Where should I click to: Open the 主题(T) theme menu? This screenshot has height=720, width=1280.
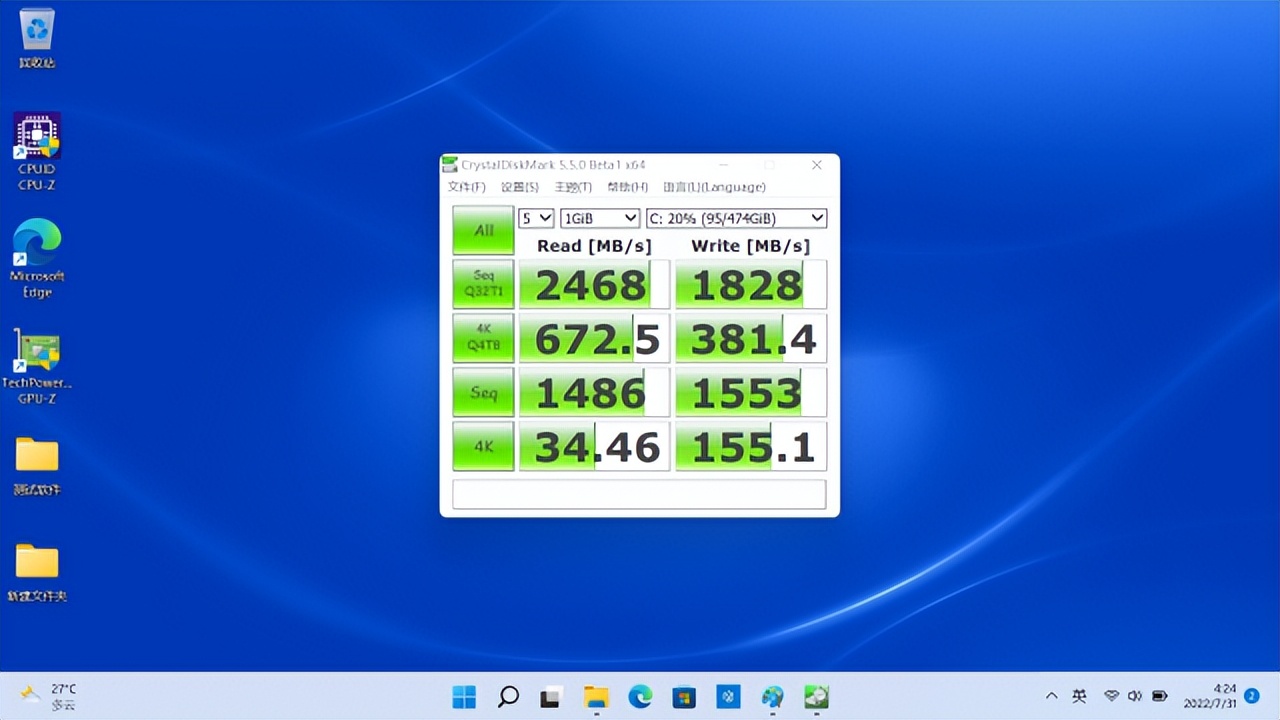[572, 187]
